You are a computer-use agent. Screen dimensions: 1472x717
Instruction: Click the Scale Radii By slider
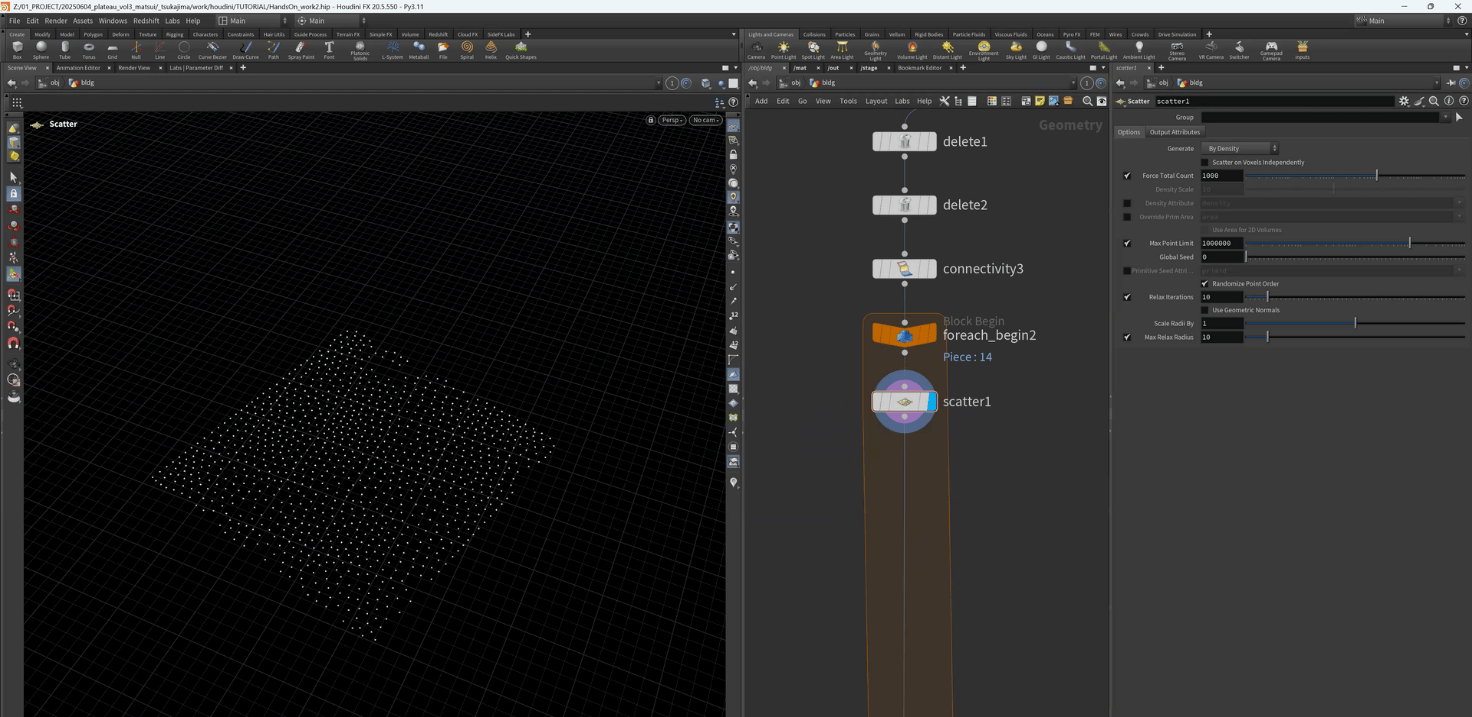[x=1355, y=323]
